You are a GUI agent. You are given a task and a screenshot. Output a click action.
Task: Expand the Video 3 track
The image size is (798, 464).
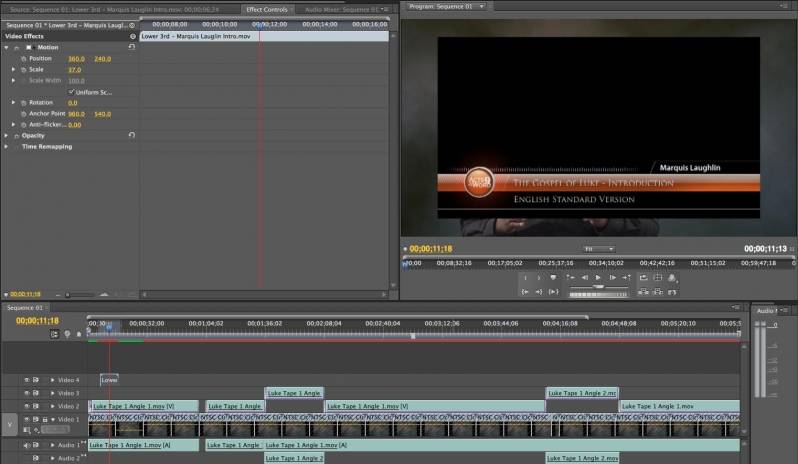(52, 394)
